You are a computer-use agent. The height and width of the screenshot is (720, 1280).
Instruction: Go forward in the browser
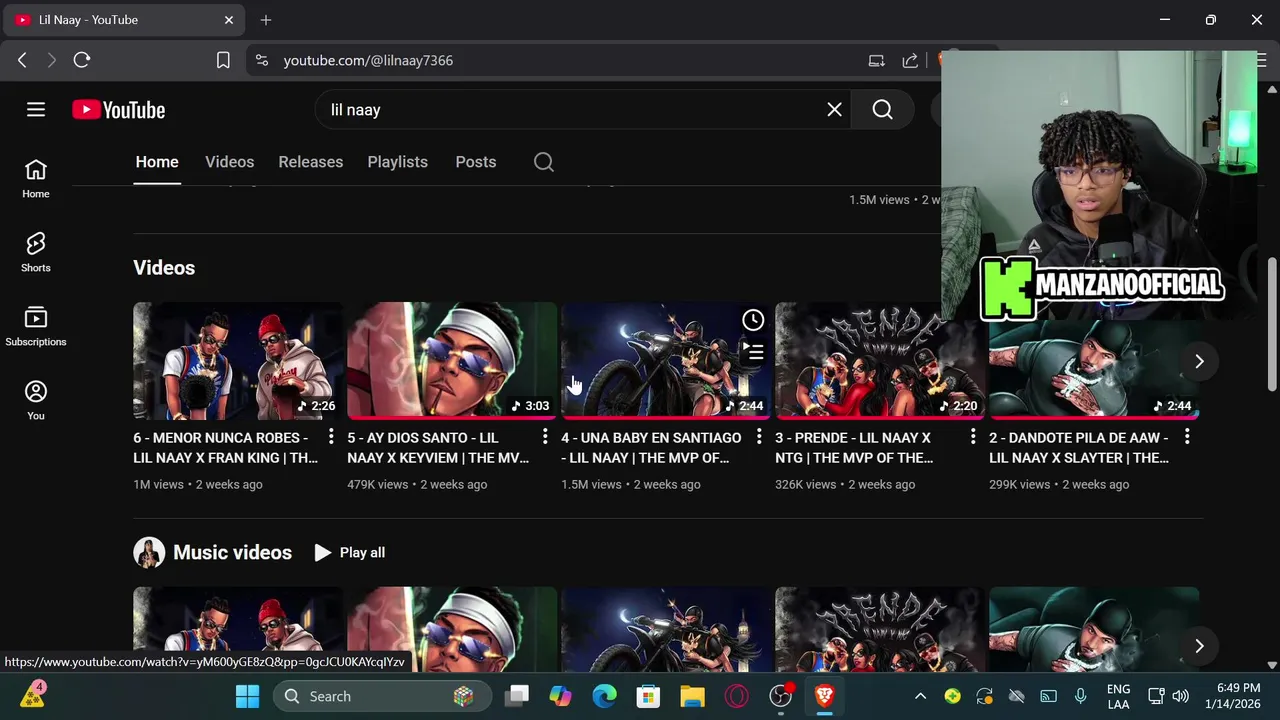pyautogui.click(x=51, y=60)
